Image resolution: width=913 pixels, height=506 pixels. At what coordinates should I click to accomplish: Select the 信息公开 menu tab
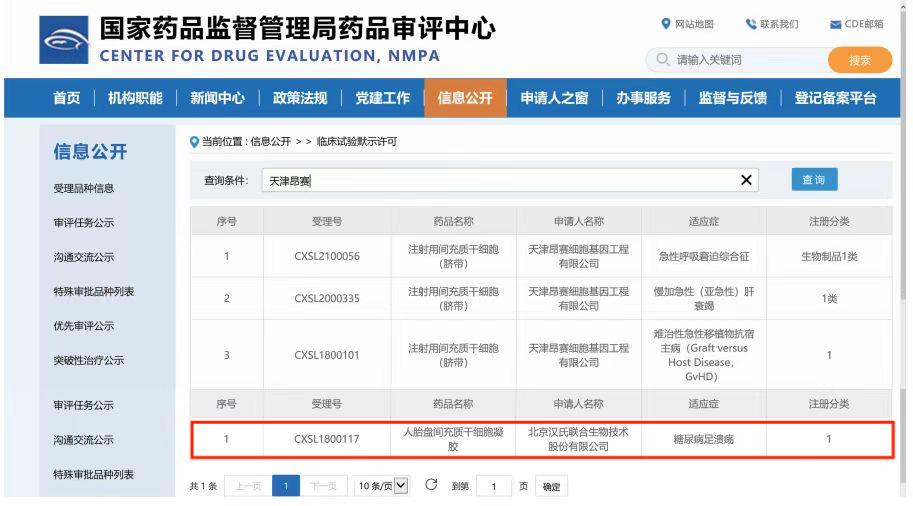pos(465,98)
